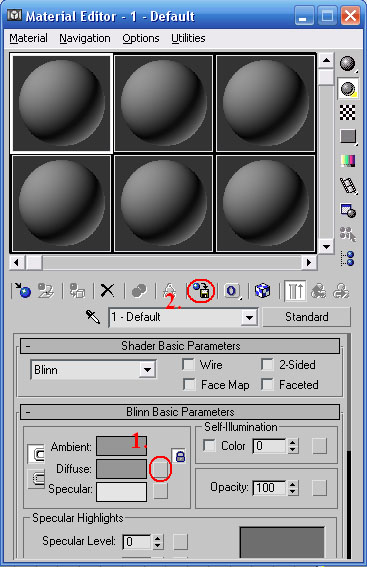Click the Sample UV Tiling icon
The image size is (367, 567).
click(x=349, y=137)
